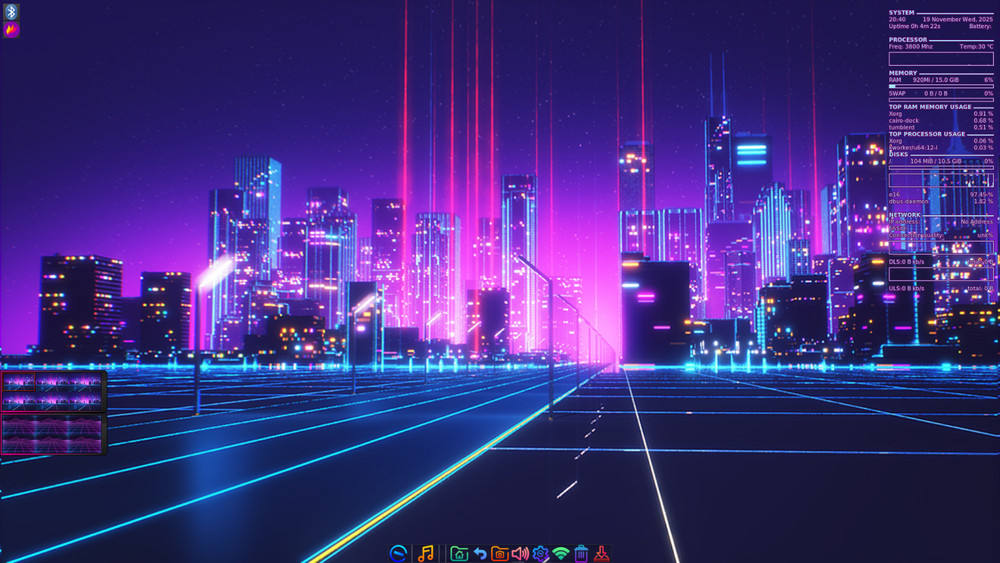
Task: Click the download speed graph above DLS
Action: [941, 247]
